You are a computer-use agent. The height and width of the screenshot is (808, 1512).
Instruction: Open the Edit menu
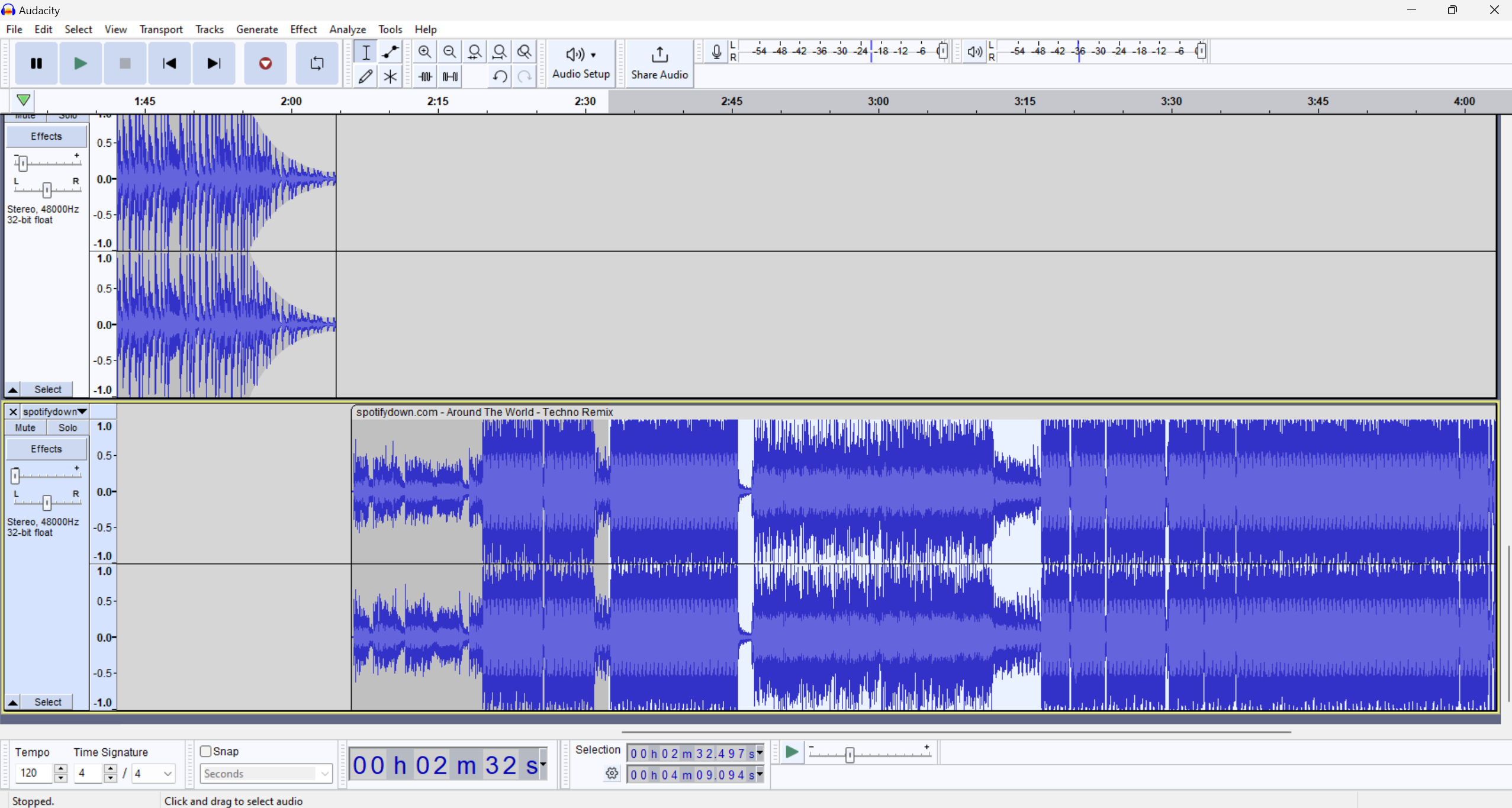tap(43, 29)
